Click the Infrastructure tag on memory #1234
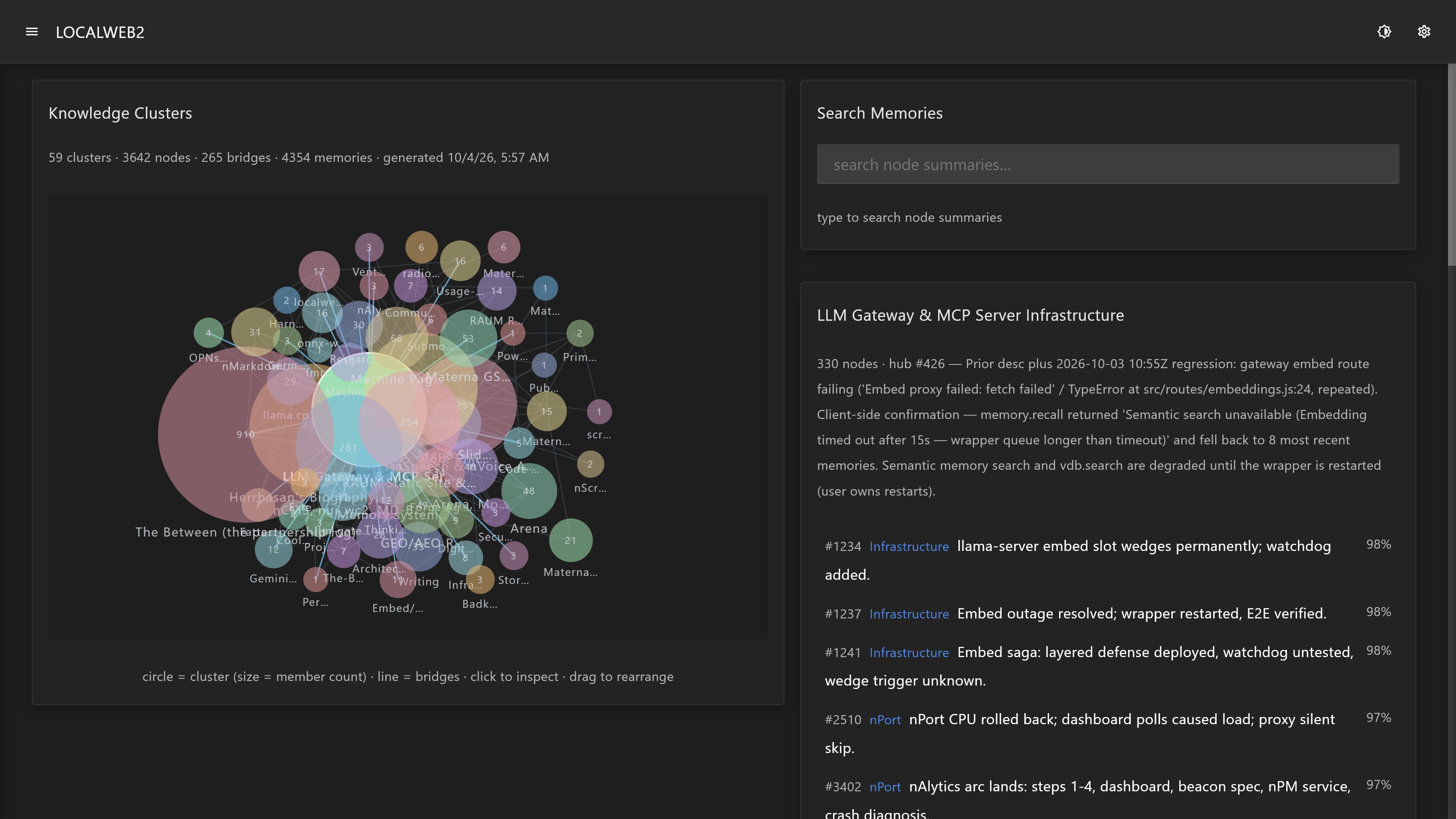The image size is (1456, 819). coord(909,546)
